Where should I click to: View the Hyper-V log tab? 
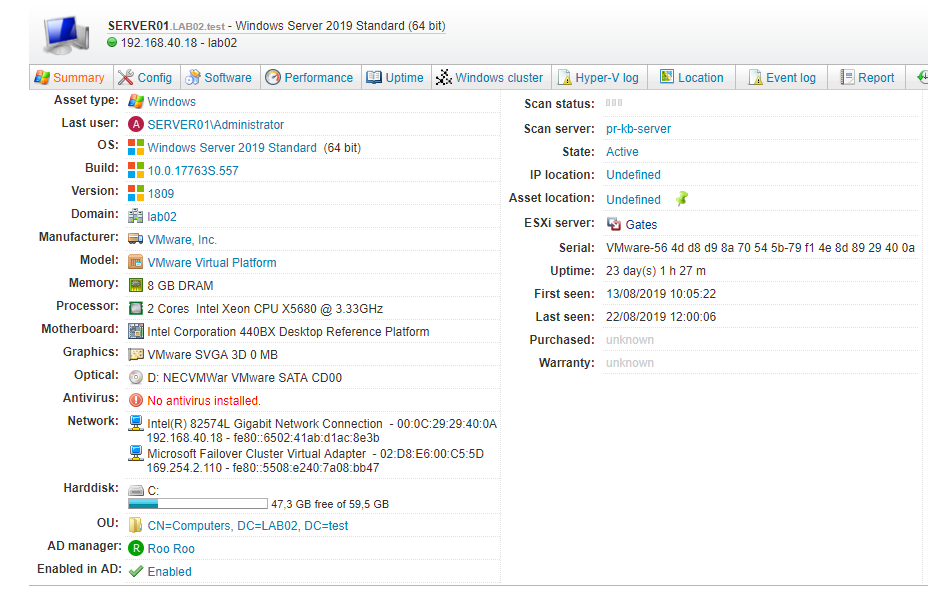pos(599,77)
